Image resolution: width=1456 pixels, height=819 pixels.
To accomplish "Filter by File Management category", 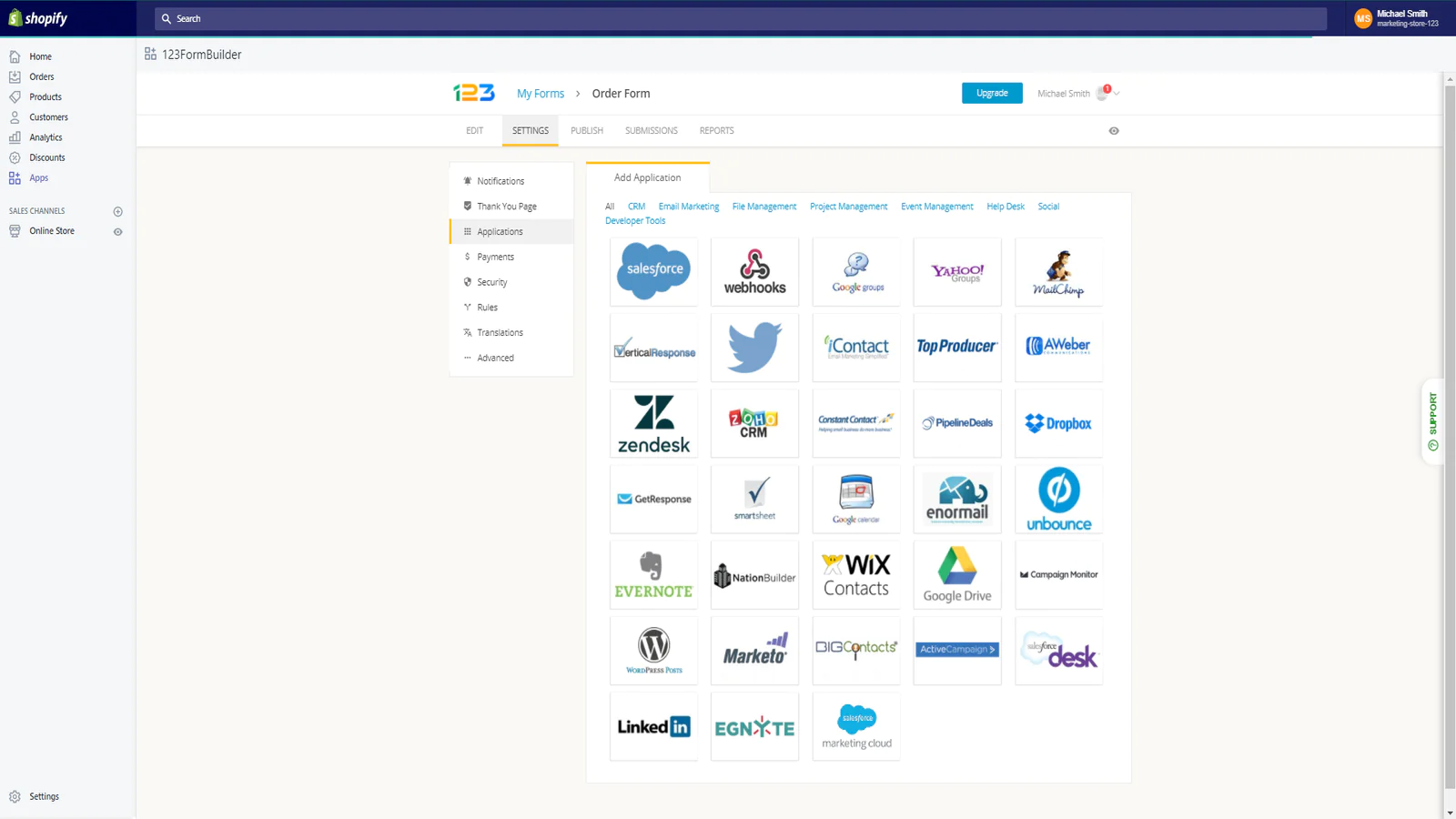I will coord(764,207).
